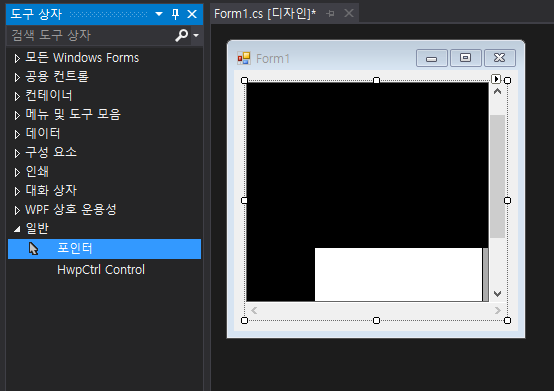Close the Form1.cs design tab

point(349,13)
